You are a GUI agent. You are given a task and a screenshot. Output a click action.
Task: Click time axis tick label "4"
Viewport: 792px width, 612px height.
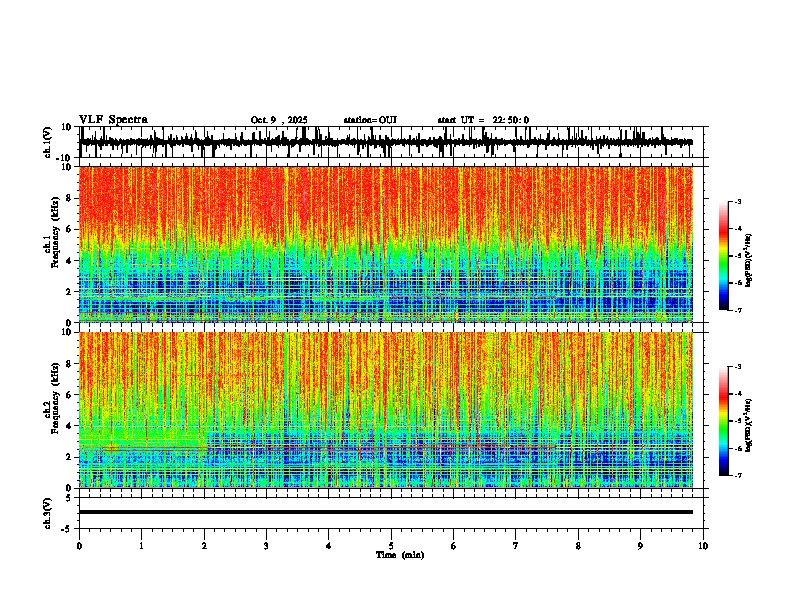click(329, 546)
